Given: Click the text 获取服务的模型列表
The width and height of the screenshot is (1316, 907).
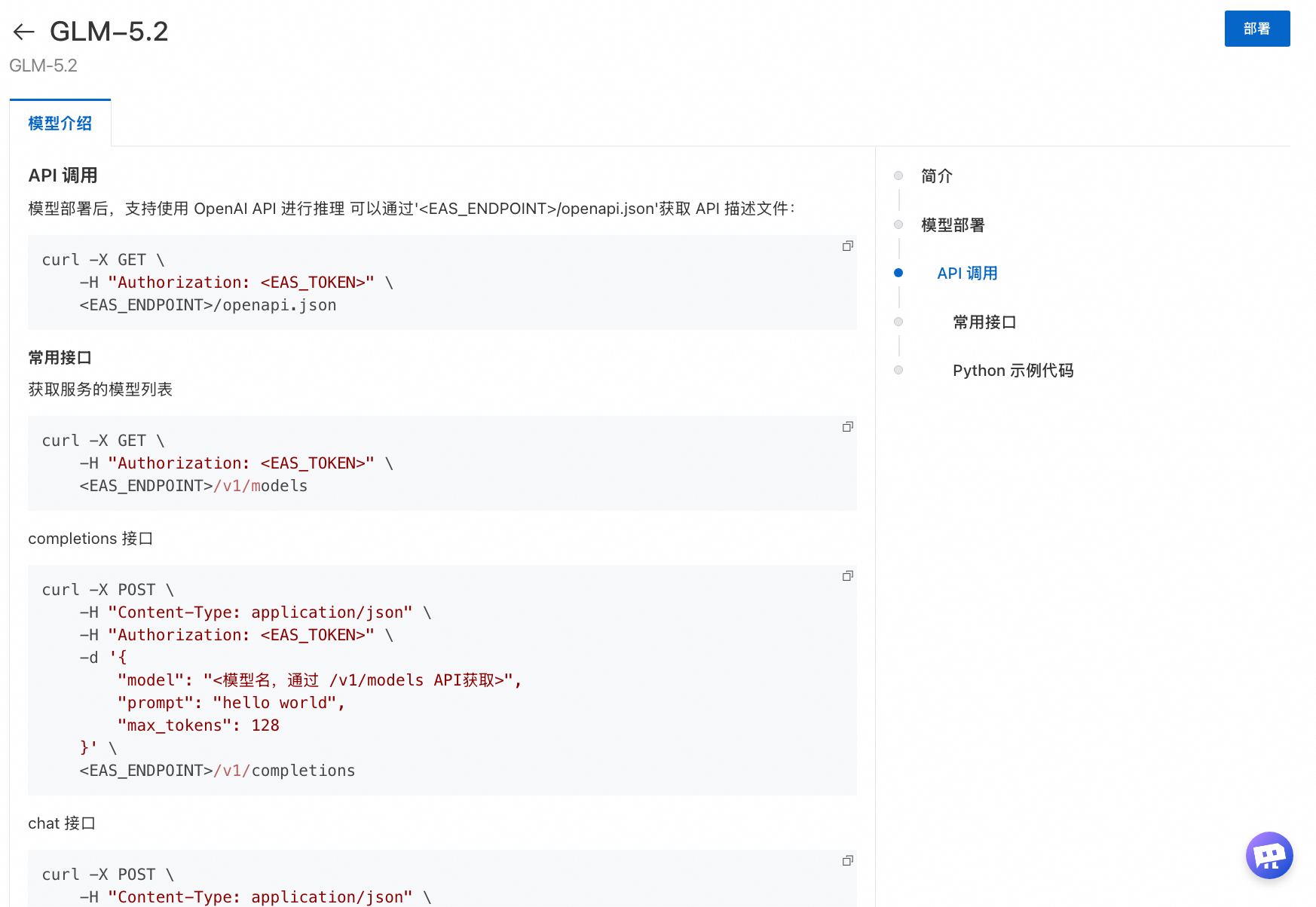Looking at the screenshot, I should [100, 389].
